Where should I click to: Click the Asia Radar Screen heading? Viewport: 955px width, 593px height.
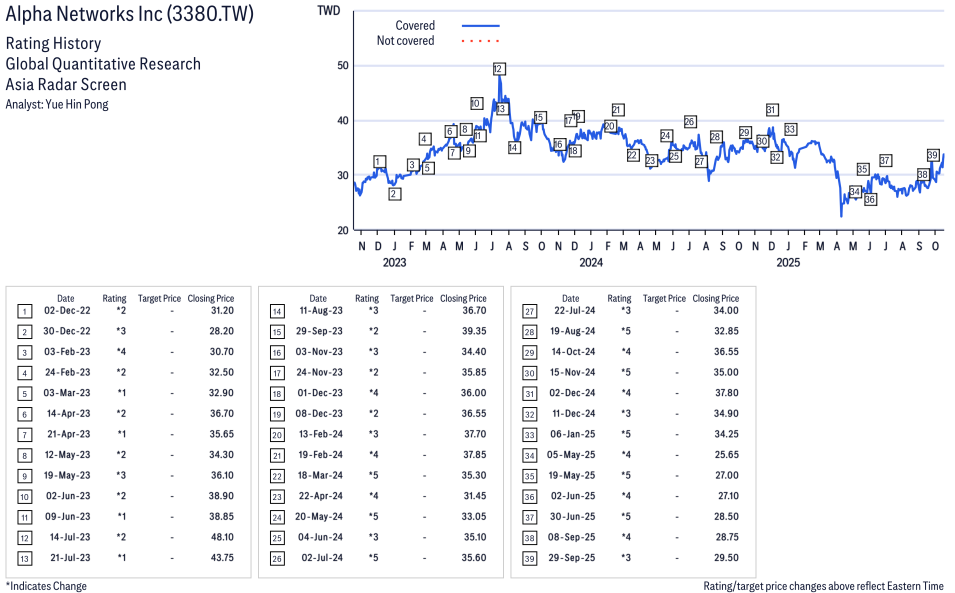pos(66,84)
